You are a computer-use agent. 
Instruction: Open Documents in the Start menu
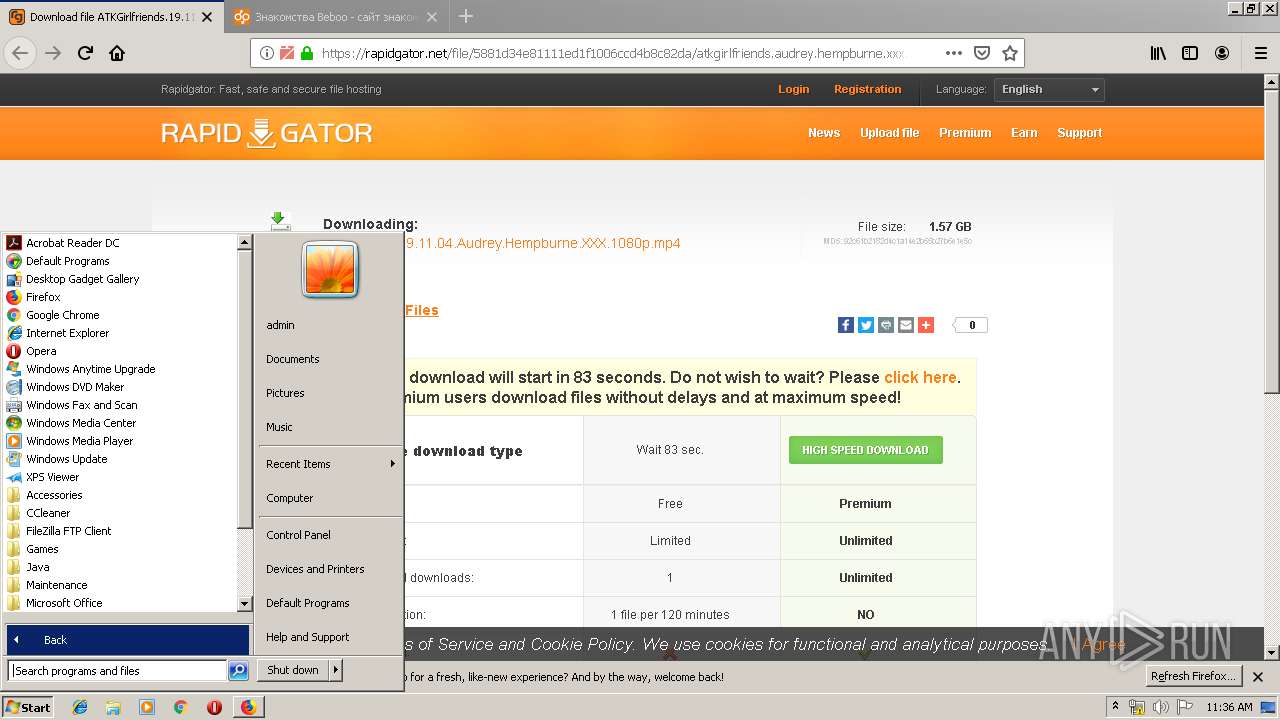293,359
